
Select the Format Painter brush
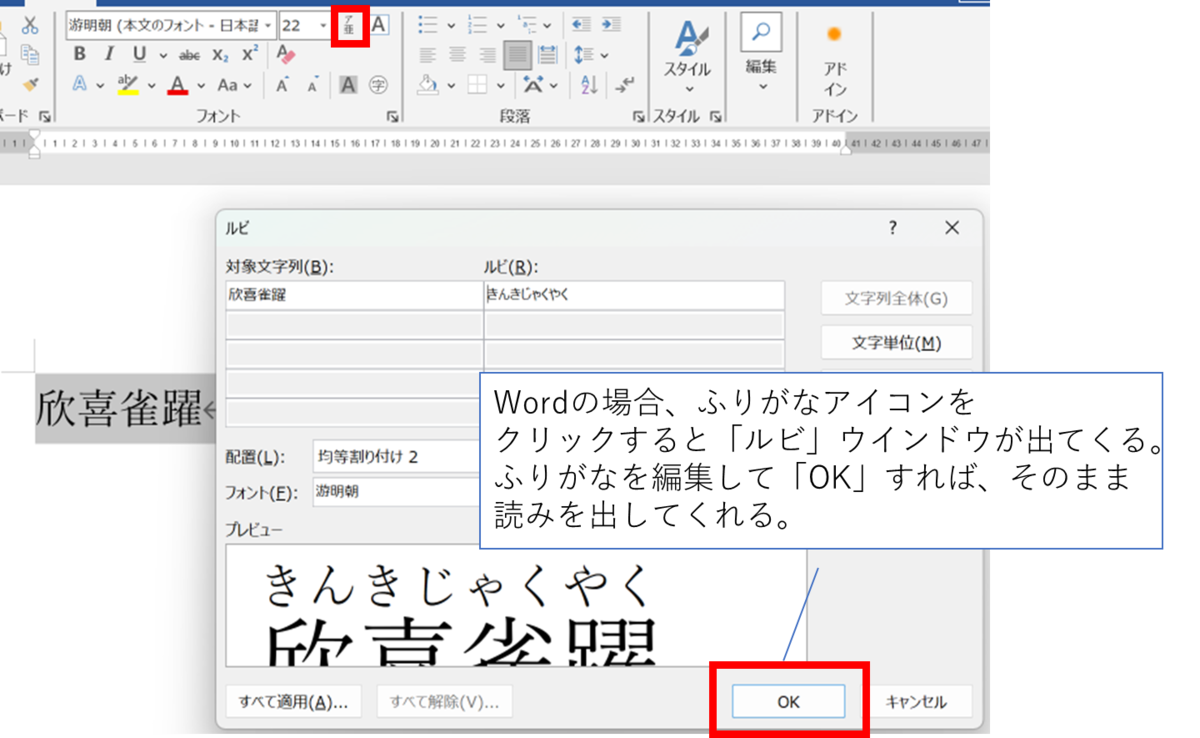coord(30,85)
